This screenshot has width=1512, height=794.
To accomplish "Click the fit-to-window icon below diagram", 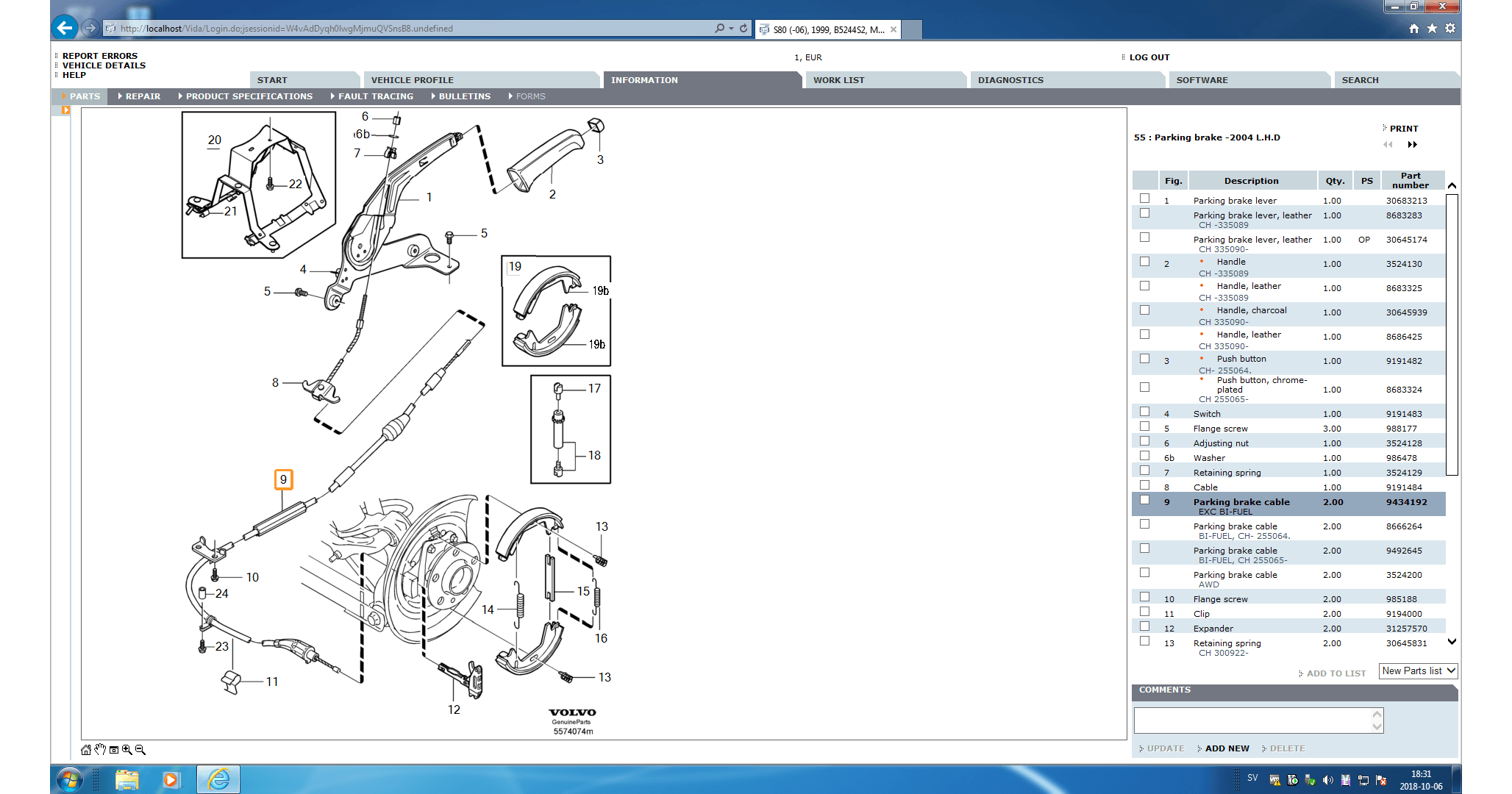I will 114,750.
